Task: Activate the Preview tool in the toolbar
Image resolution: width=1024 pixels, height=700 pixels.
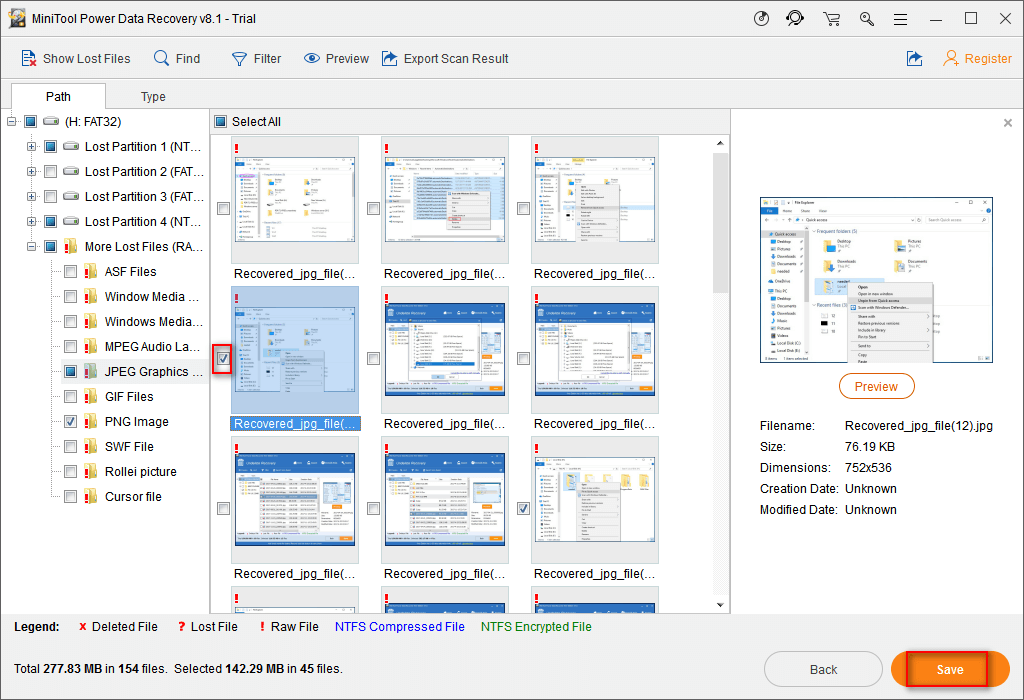Action: pos(336,58)
